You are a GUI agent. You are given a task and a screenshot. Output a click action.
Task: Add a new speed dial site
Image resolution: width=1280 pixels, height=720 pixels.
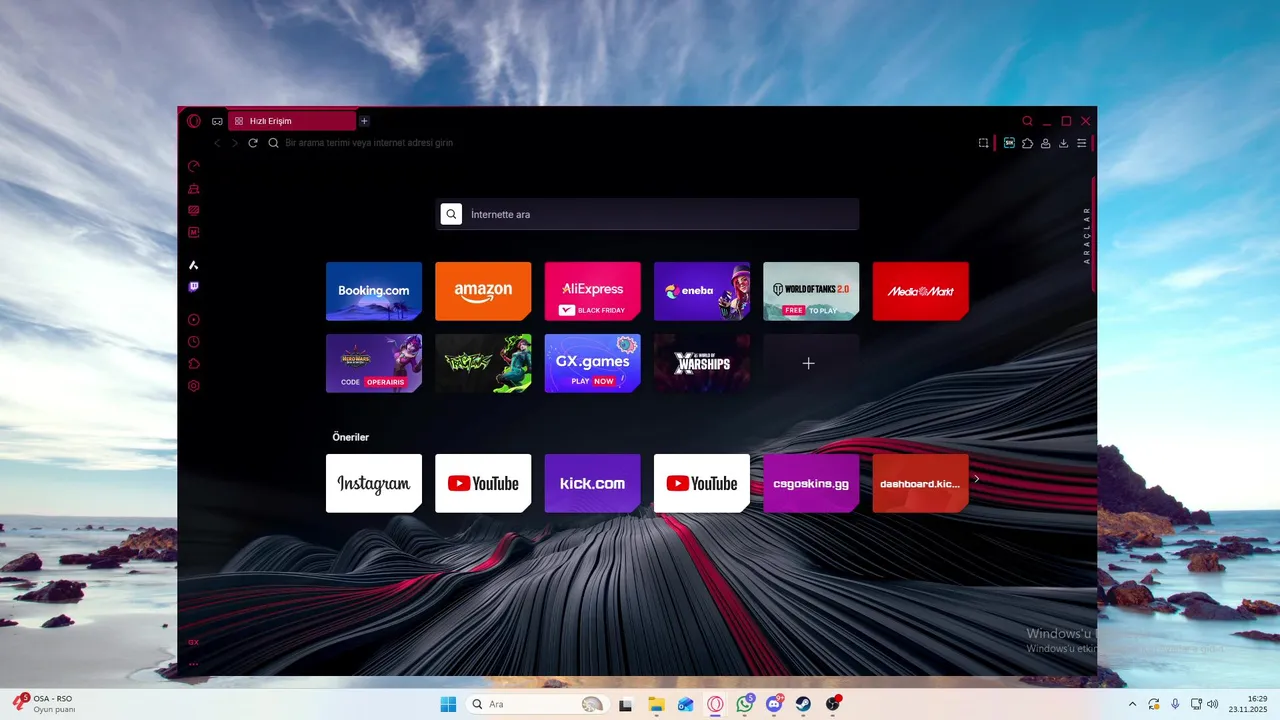coord(811,363)
